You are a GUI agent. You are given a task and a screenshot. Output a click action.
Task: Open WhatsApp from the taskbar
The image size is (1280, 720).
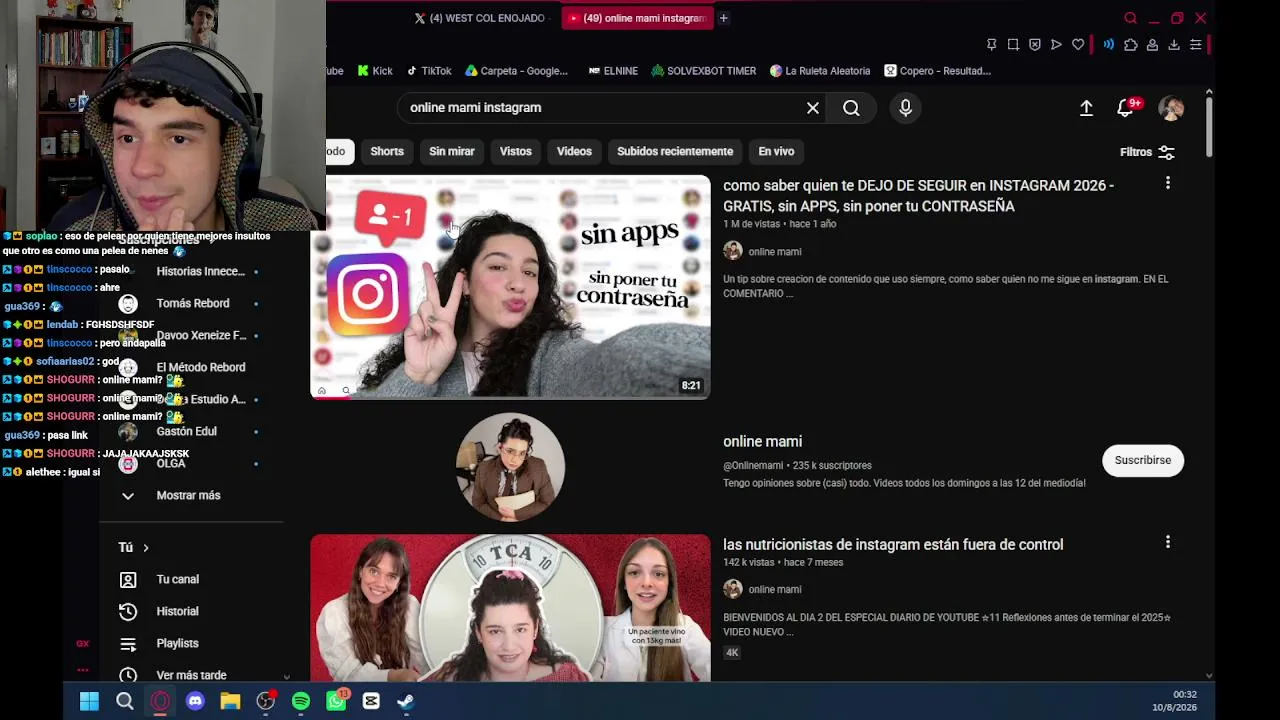tap(336, 702)
